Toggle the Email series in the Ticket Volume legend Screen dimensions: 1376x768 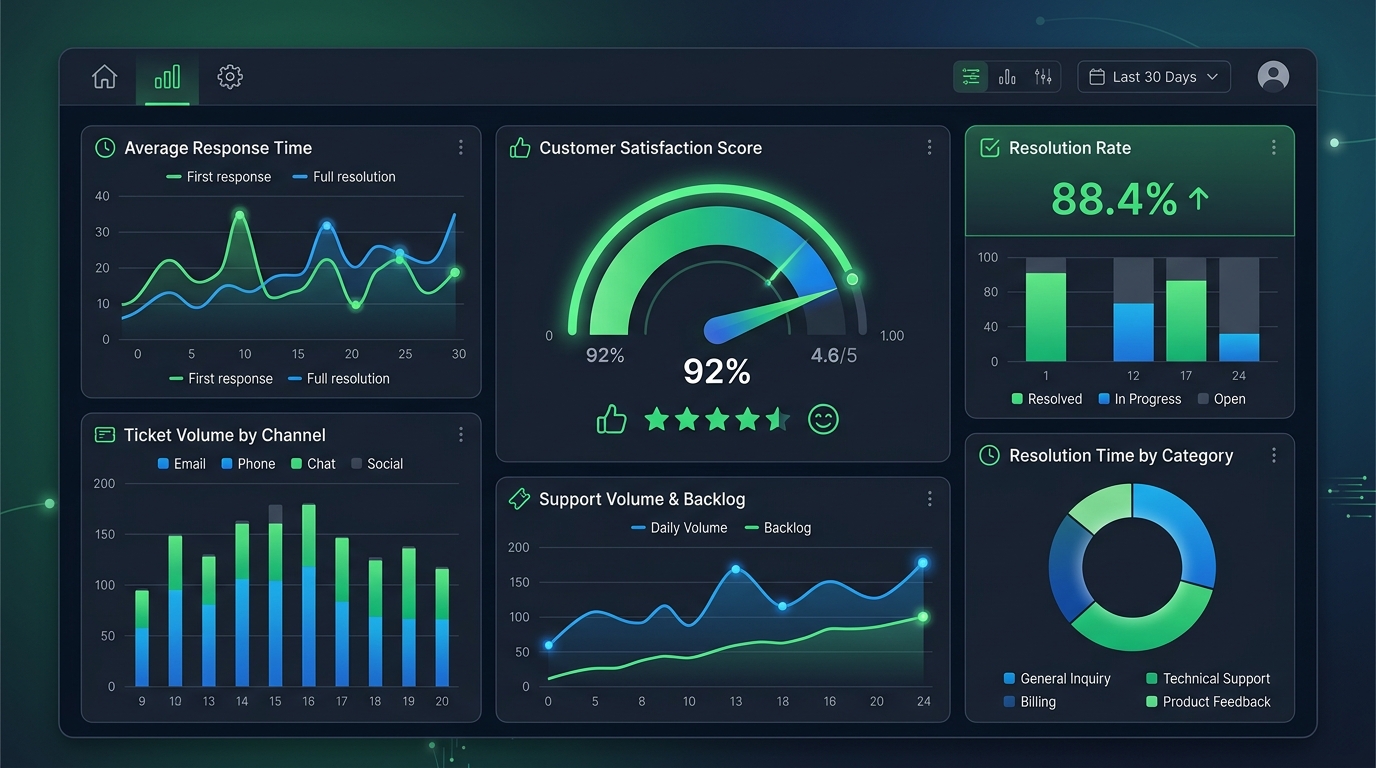(182, 464)
